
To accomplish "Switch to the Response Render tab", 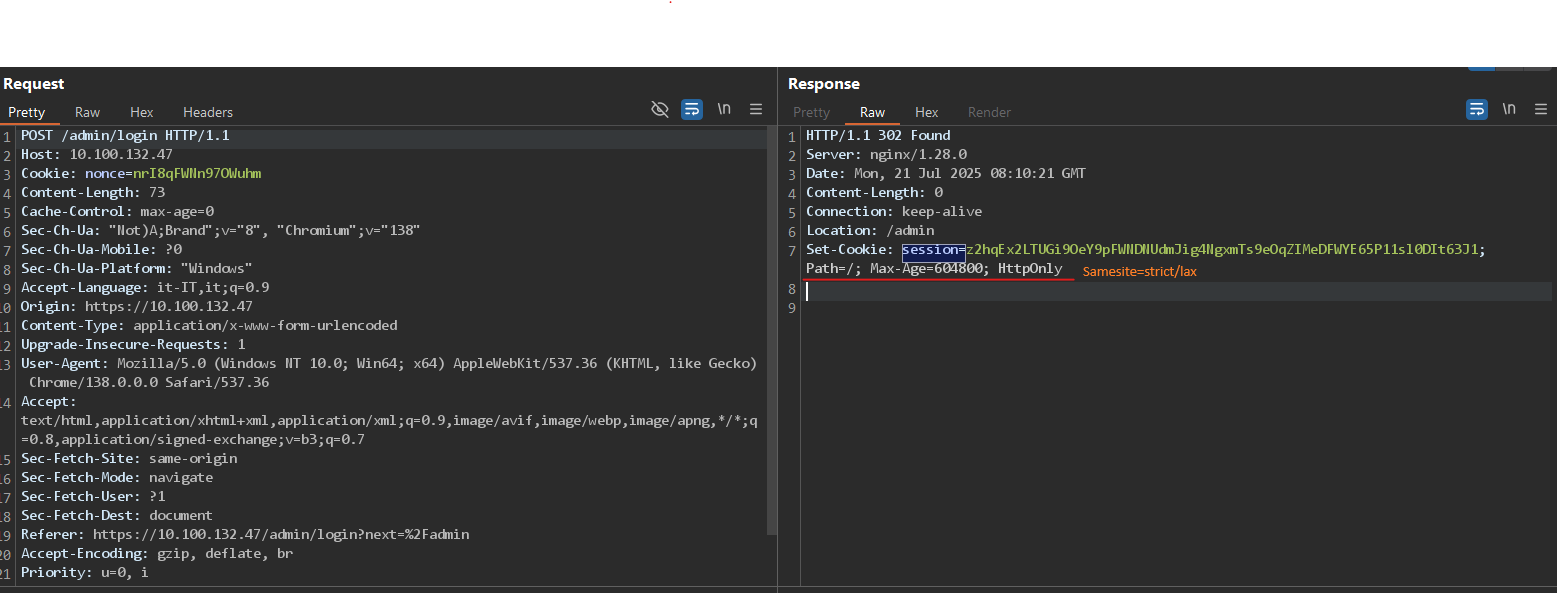I will click(x=989, y=113).
